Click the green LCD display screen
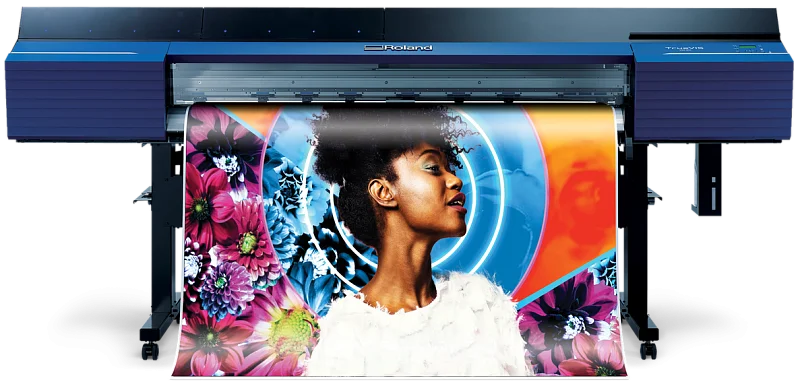 (x=746, y=47)
